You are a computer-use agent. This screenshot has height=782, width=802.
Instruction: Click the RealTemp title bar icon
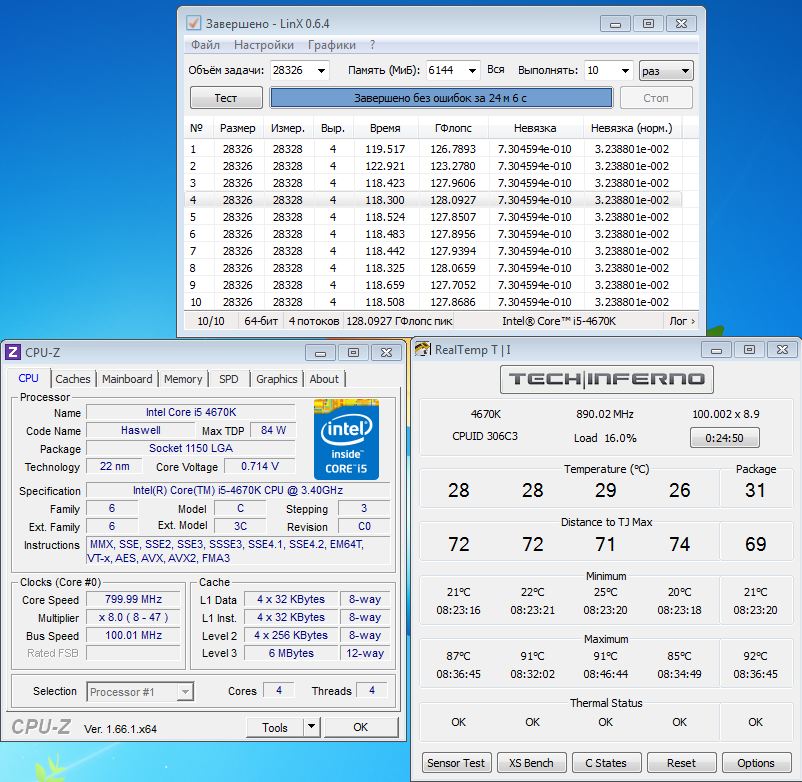click(x=422, y=350)
